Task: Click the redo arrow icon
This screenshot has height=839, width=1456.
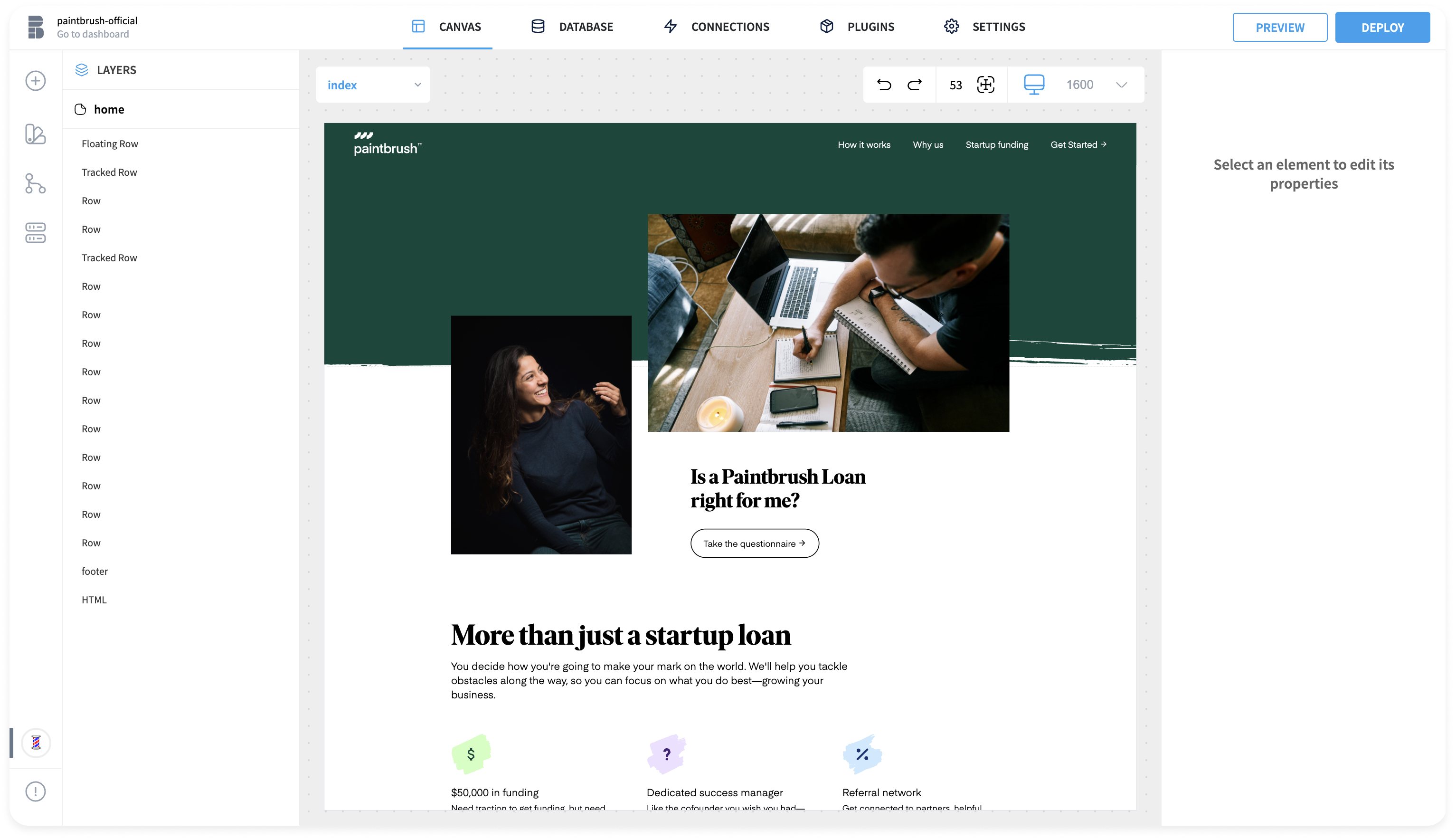Action: 915,85
